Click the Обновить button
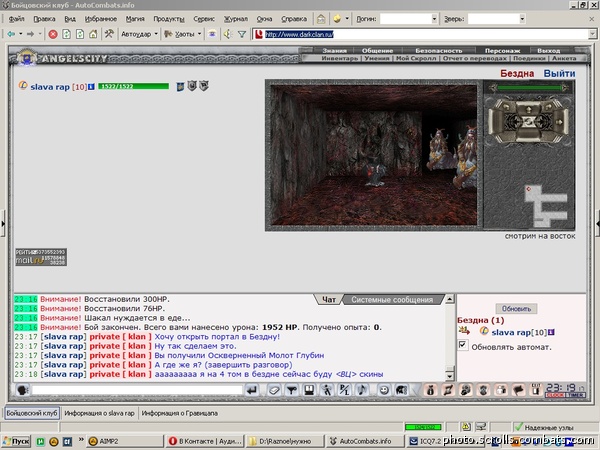This screenshot has height=450, width=600. click(x=516, y=308)
